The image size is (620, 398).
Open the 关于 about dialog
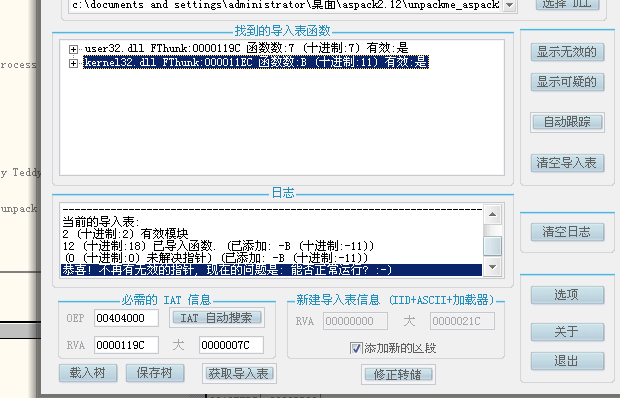(x=567, y=332)
